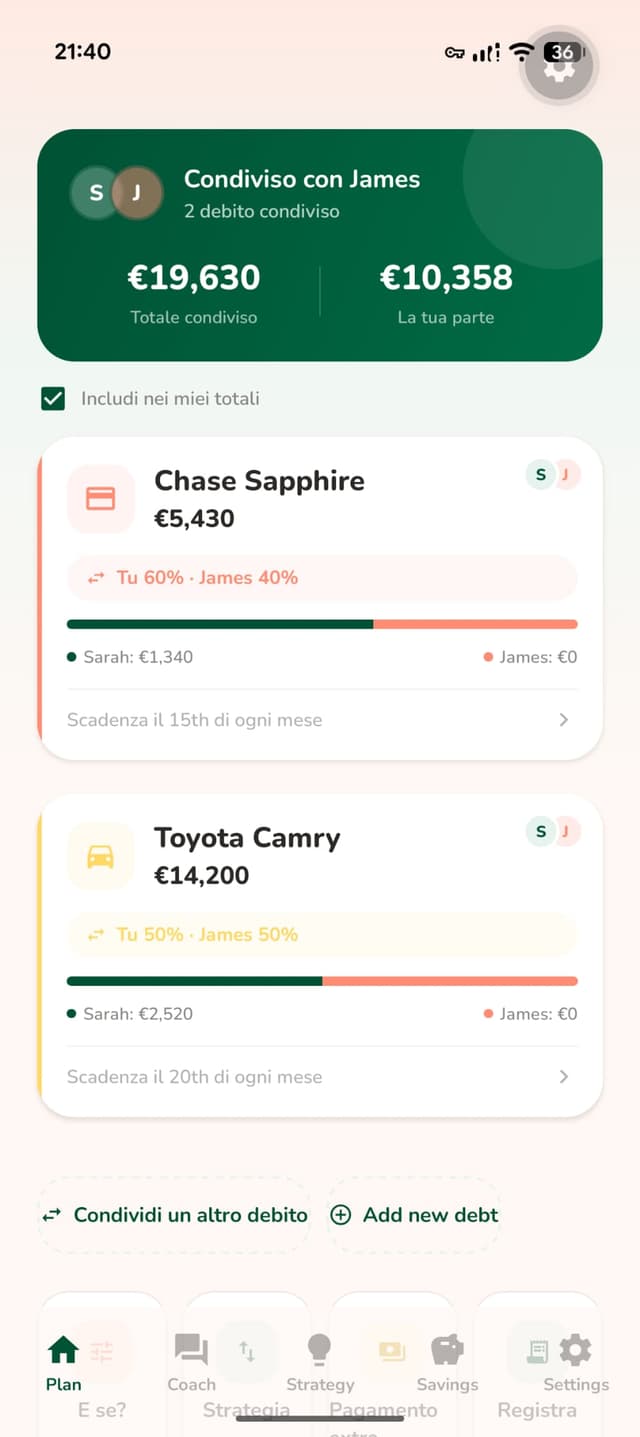Screen dimensions: 640x1437
Task: Open Settings via the gear icon
Action: (x=575, y=1347)
